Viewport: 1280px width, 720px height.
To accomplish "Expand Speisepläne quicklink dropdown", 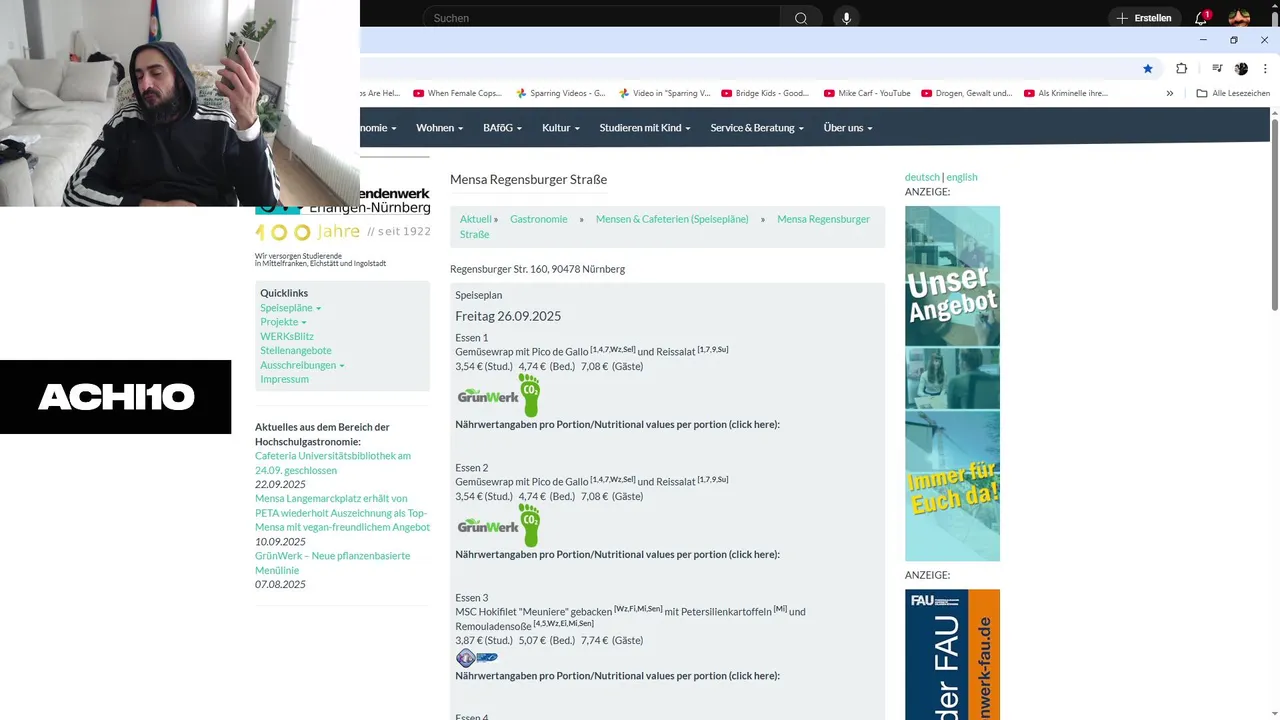I will (x=291, y=308).
